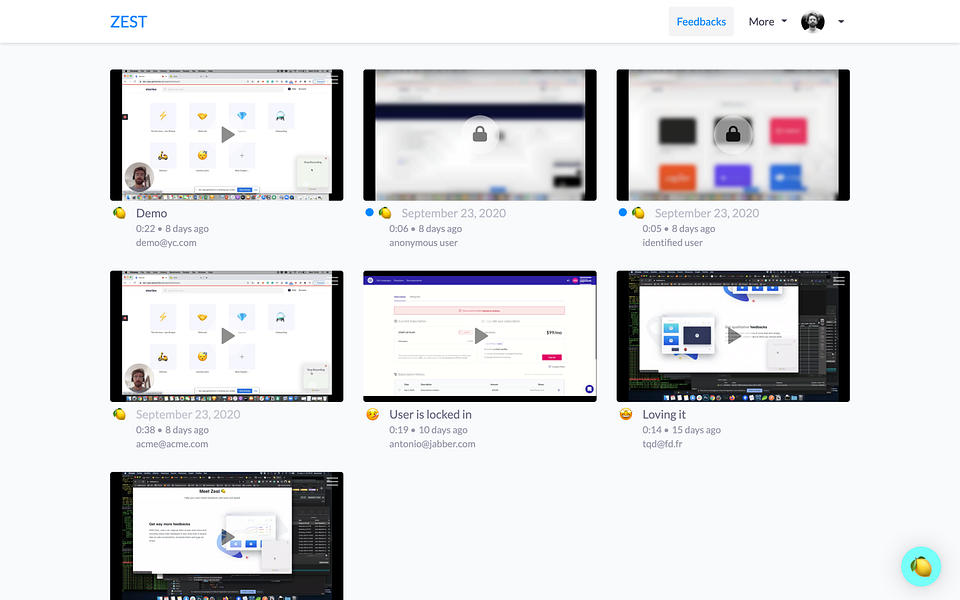The height and width of the screenshot is (600, 960).
Task: Play the Meet Zest video thumbnail
Action: click(227, 537)
